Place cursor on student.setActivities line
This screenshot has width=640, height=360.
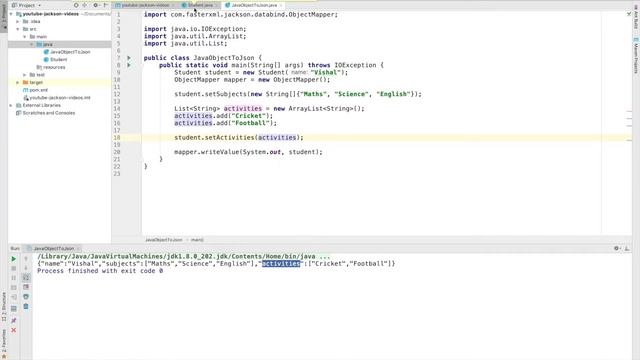pyautogui.click(x=239, y=138)
